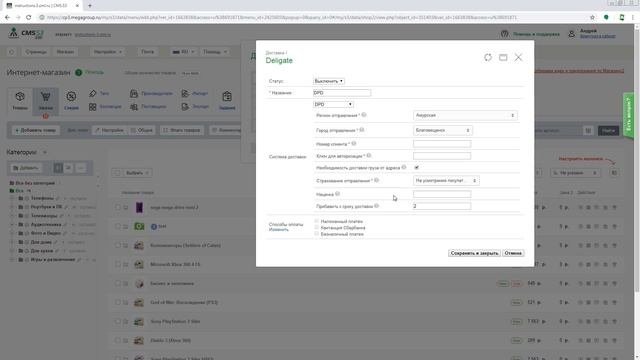Click into the Название field containing DPD
640x360 pixels.
(x=342, y=93)
